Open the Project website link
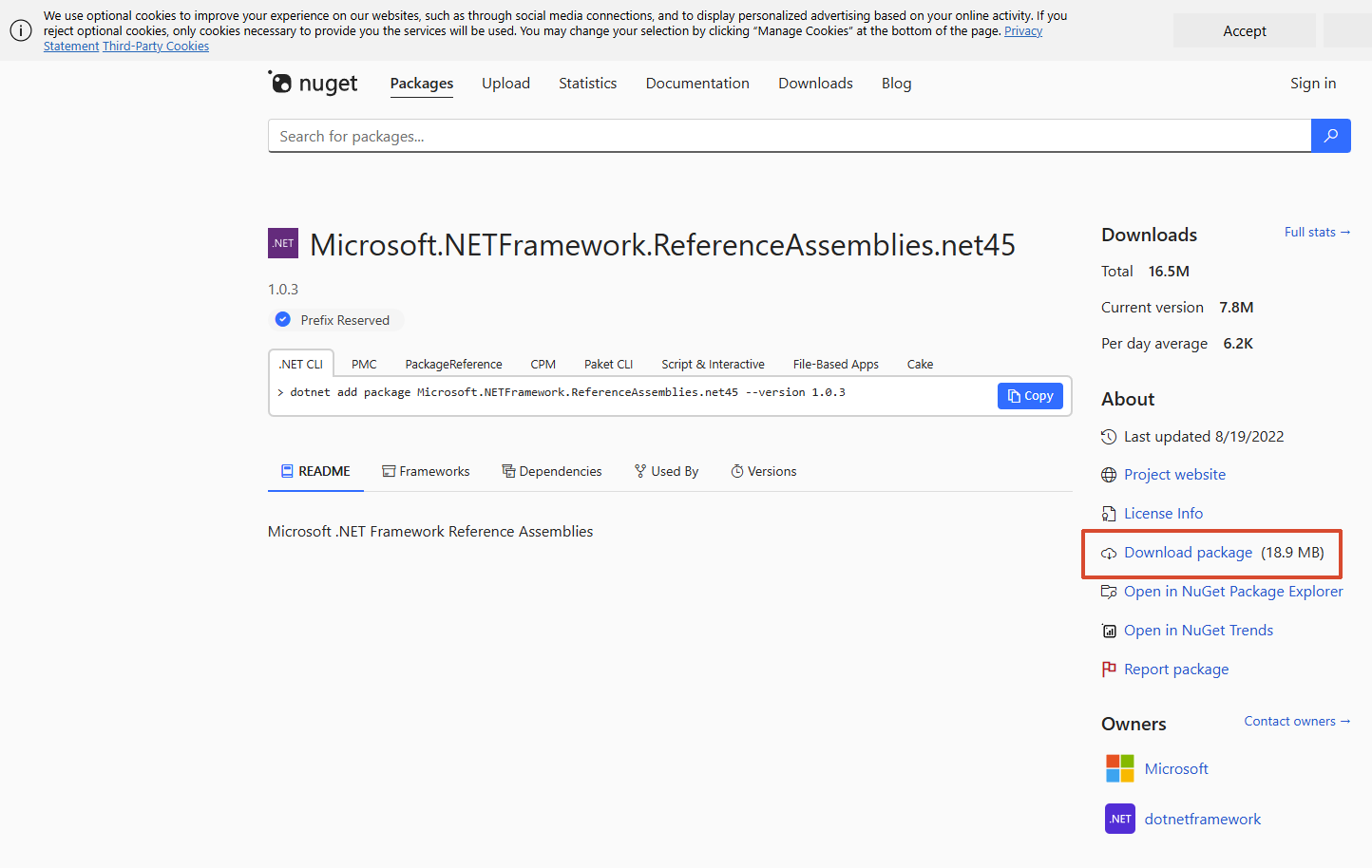 tap(1174, 475)
